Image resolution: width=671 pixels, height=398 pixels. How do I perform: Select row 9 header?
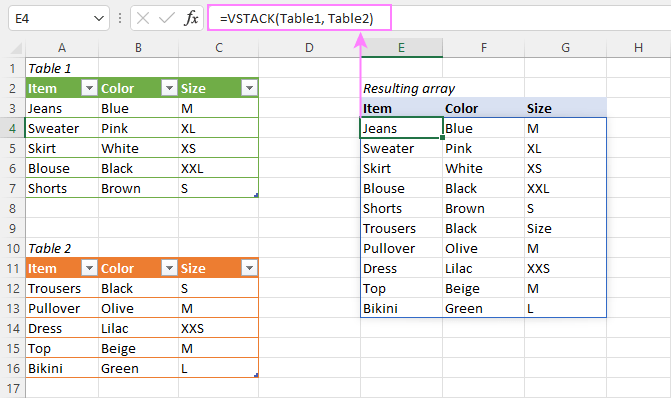(x=12, y=228)
